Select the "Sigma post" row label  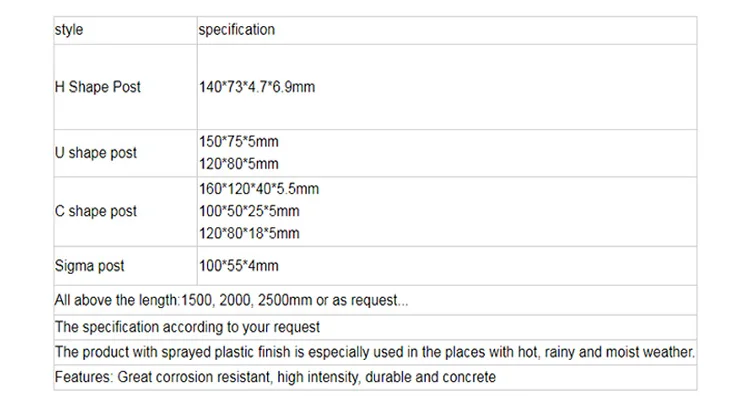click(x=90, y=266)
